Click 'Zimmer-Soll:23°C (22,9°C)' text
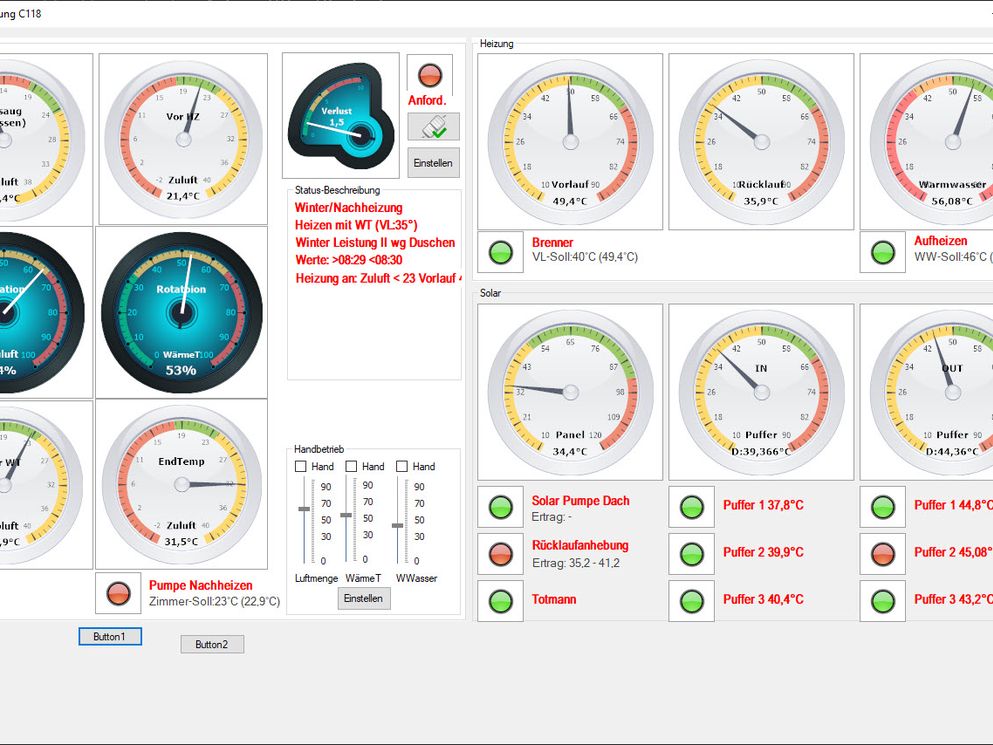Viewport: 993px width, 745px height. [x=214, y=601]
